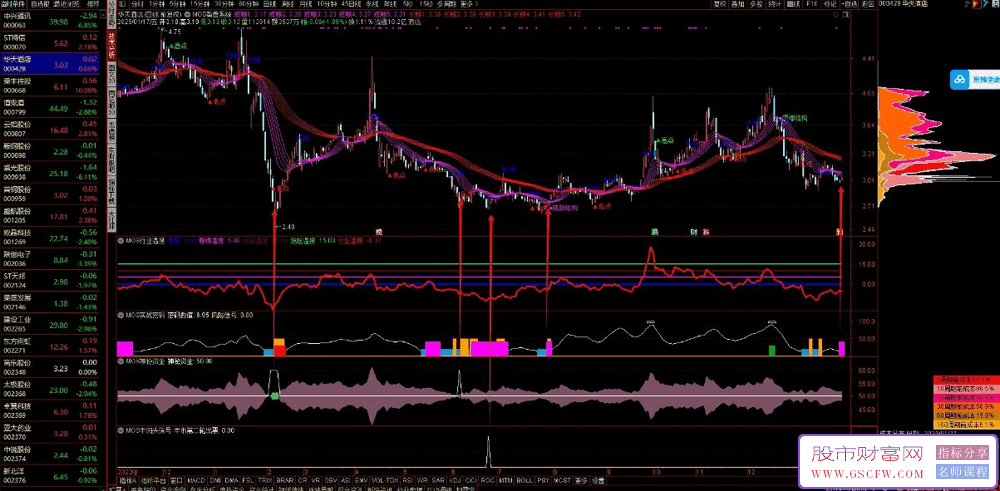
Task: Click the green flag icon at top right
Action: [x=984, y=4]
